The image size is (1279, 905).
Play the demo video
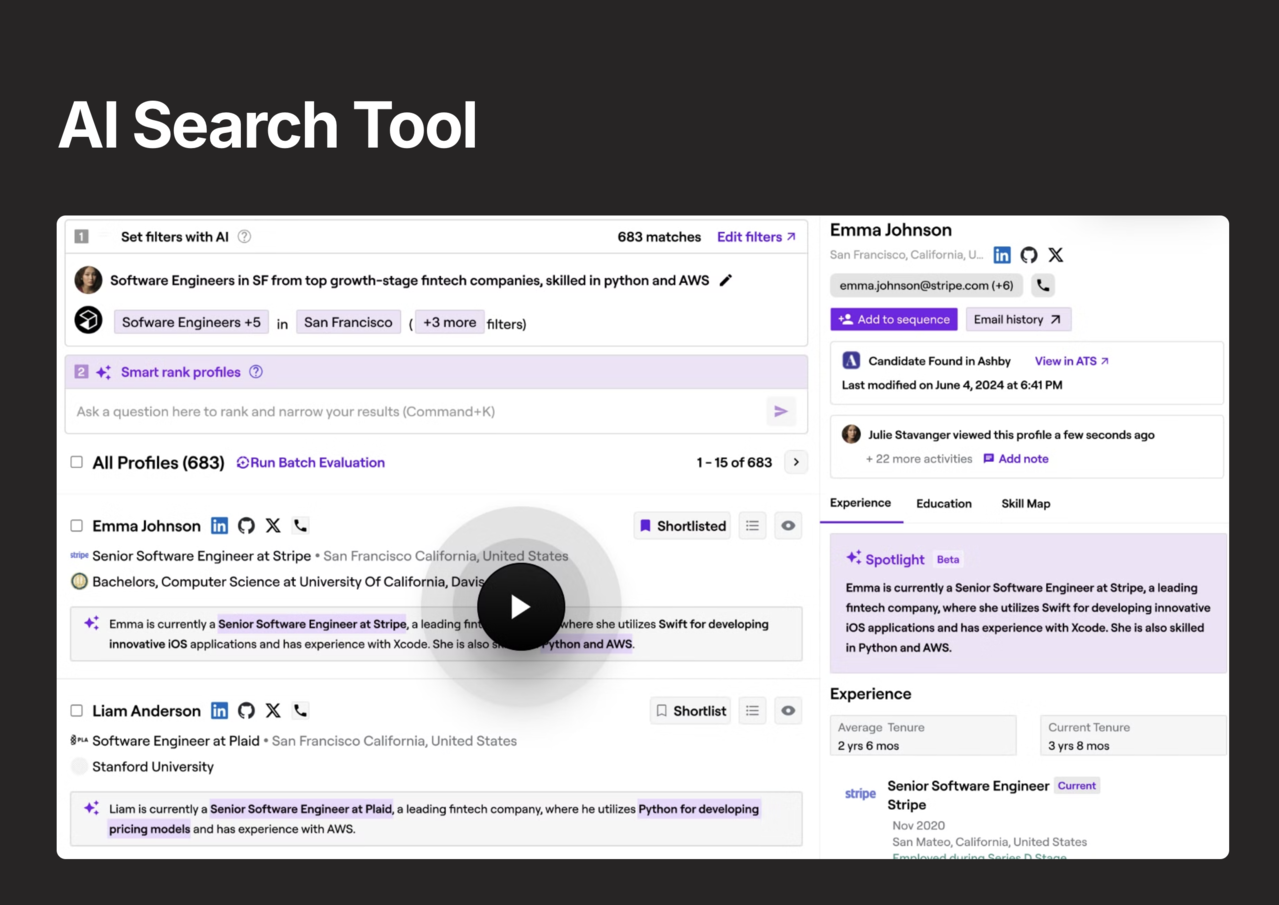521,607
